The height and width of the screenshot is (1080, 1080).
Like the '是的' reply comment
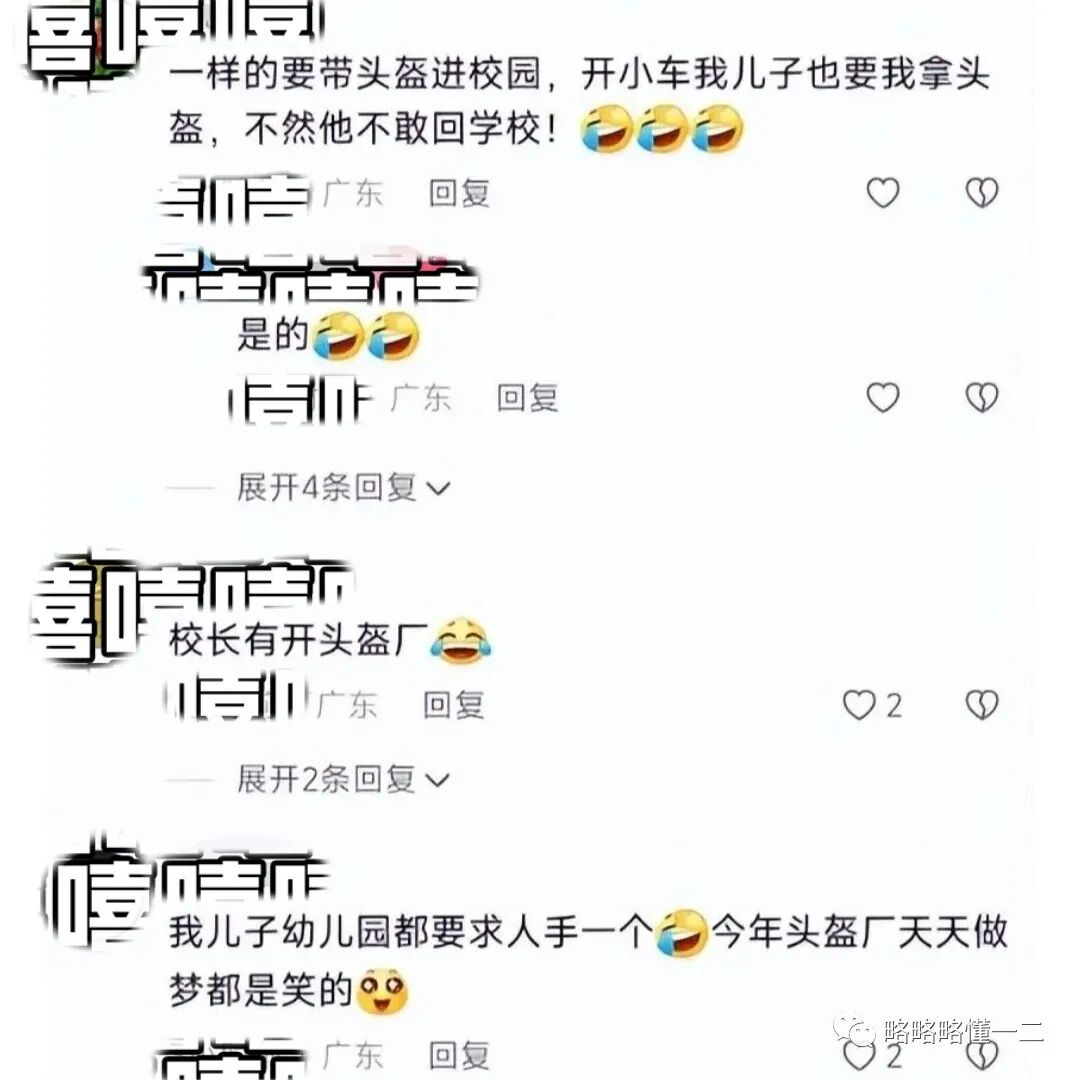tap(882, 397)
